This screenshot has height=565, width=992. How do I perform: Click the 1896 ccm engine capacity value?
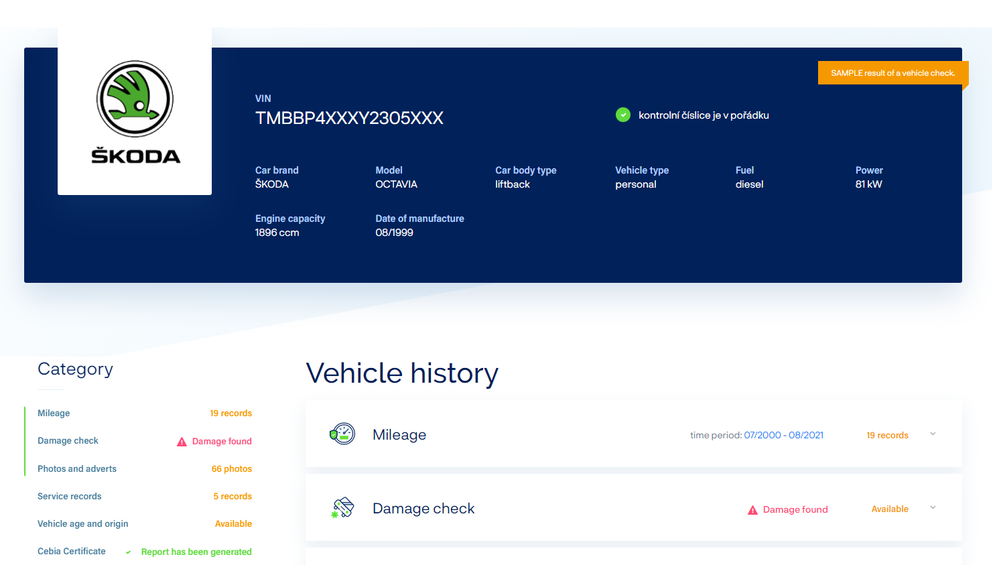(x=277, y=232)
